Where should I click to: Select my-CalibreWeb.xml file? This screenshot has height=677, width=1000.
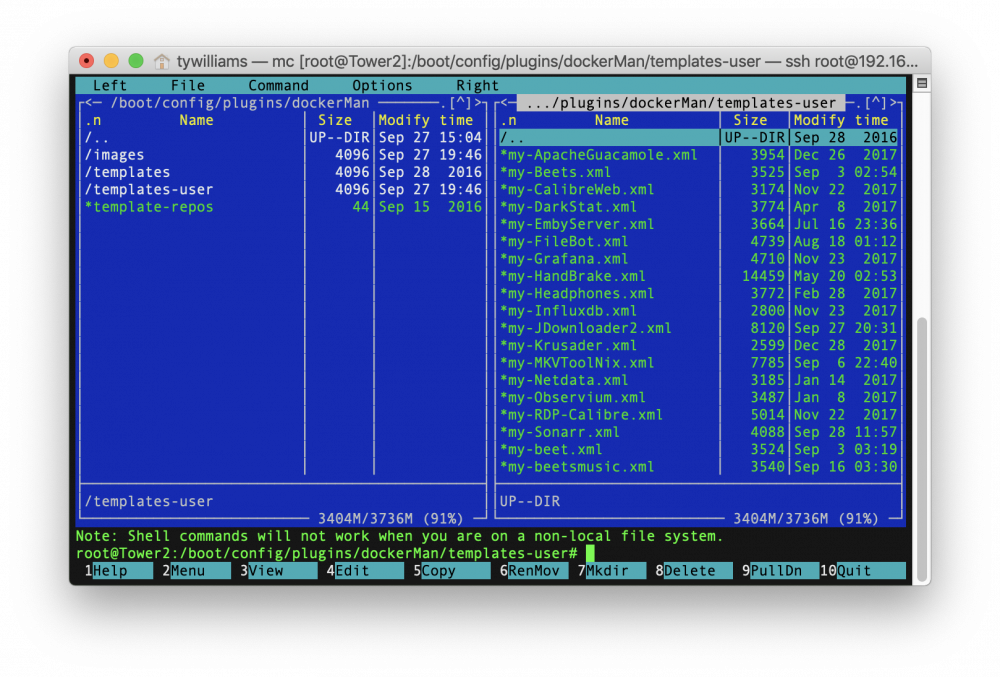698,189
